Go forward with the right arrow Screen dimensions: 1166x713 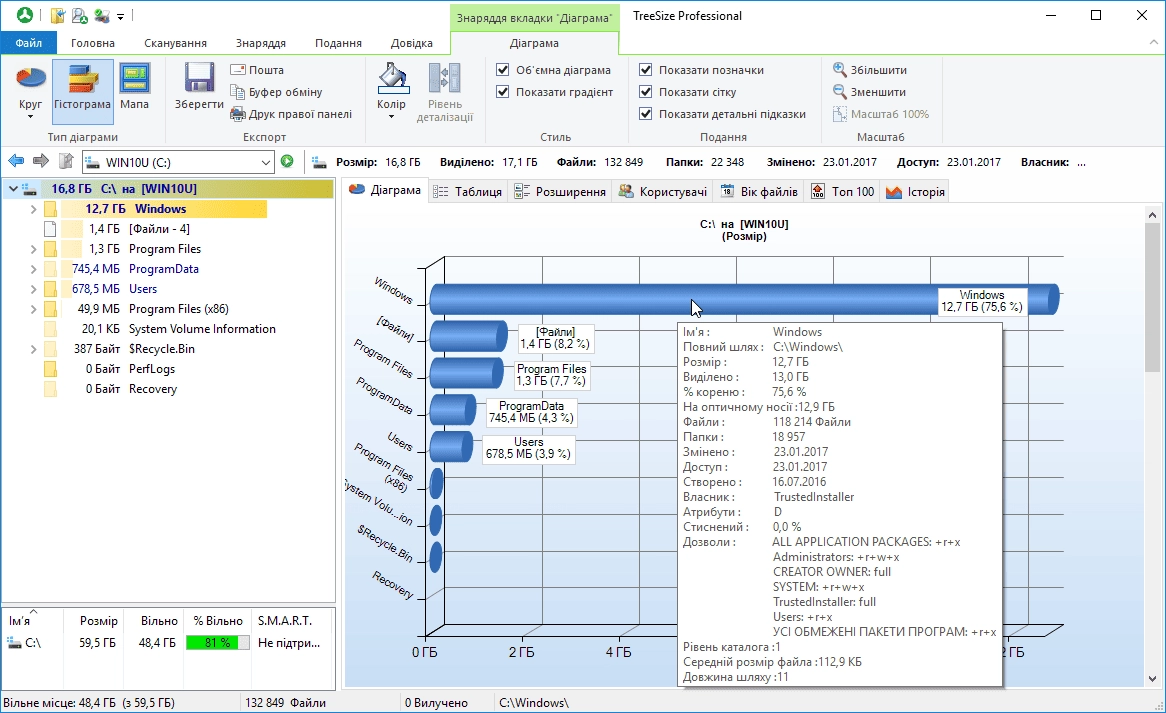pyautogui.click(x=41, y=161)
